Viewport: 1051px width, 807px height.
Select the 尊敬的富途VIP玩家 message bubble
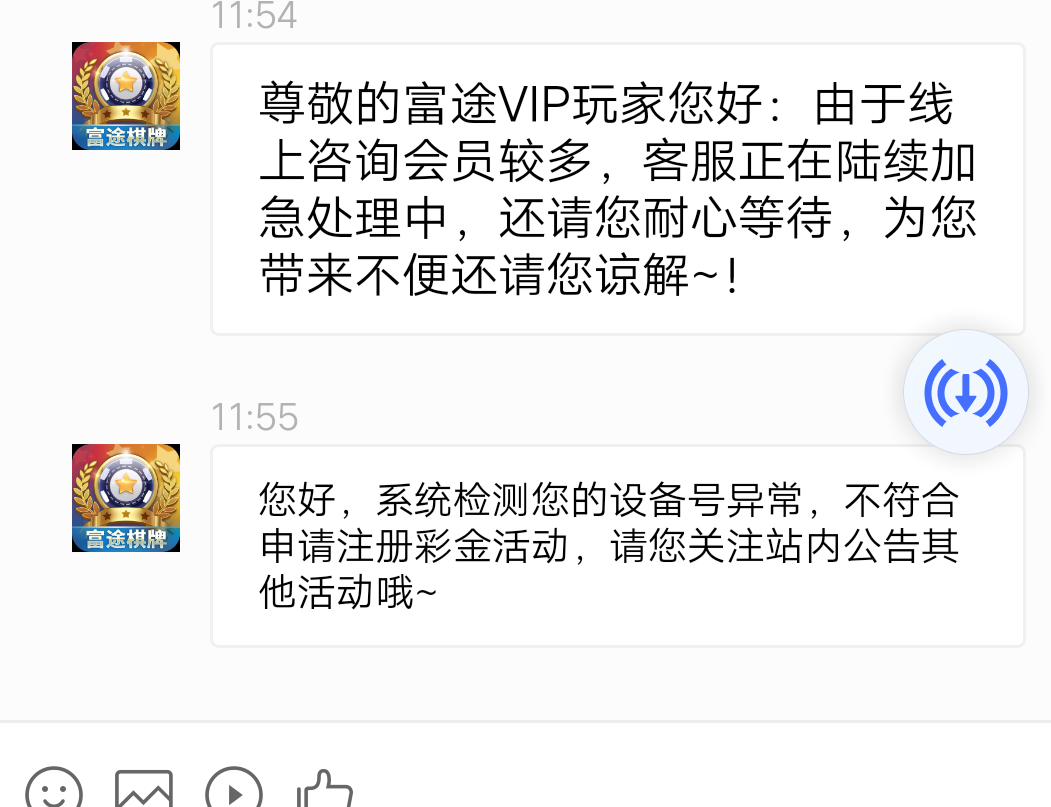618,189
